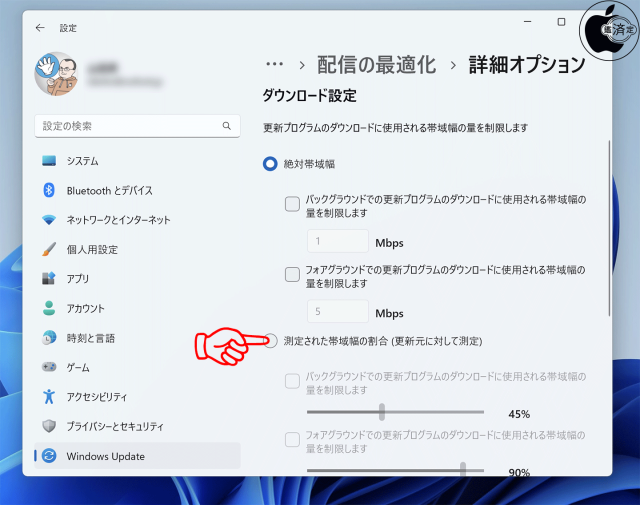
Task: Select the プライバシーとセキュリティ shield icon
Action: click(x=49, y=426)
